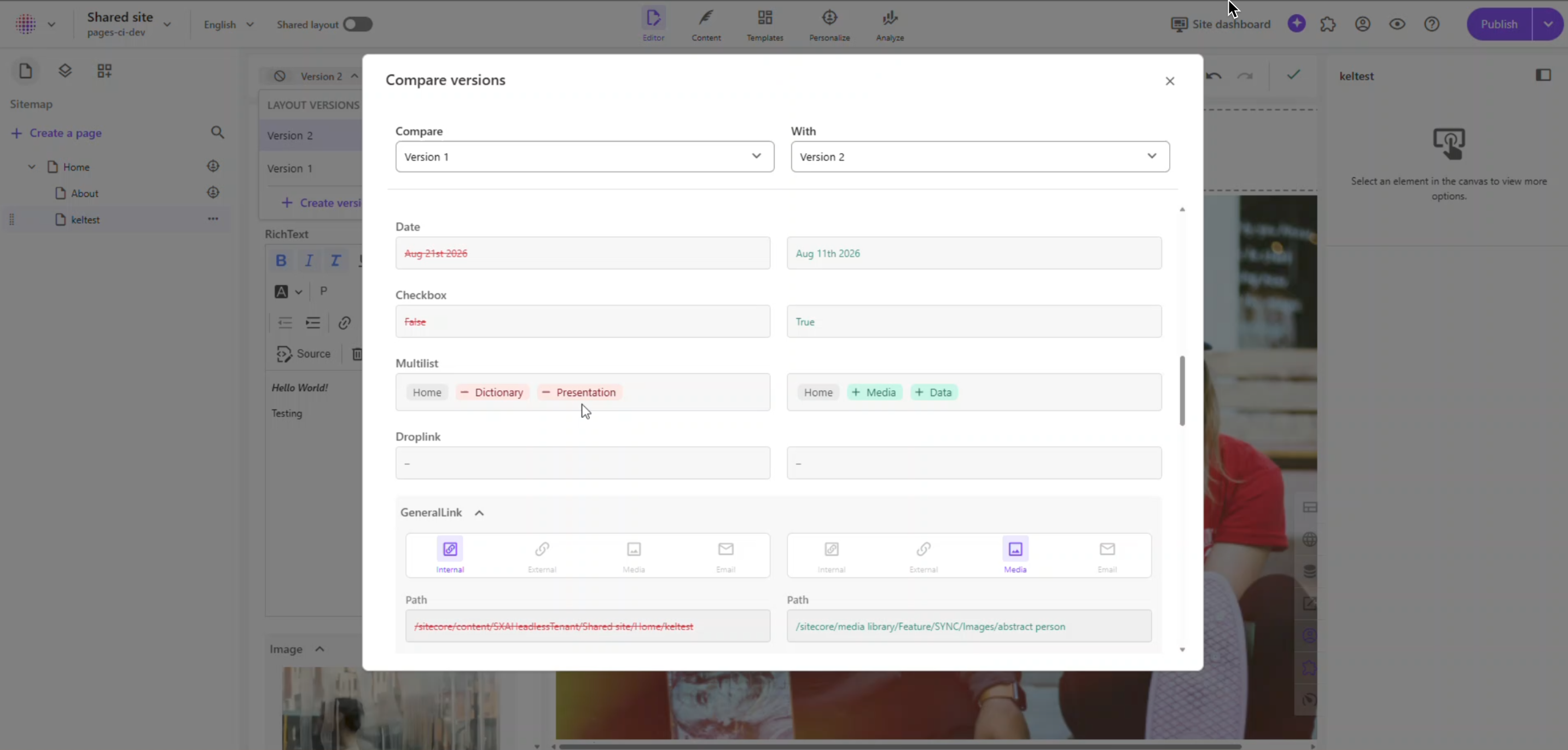Viewport: 1568px width, 750px height.
Task: Select Media link type in right column
Action: (1015, 555)
